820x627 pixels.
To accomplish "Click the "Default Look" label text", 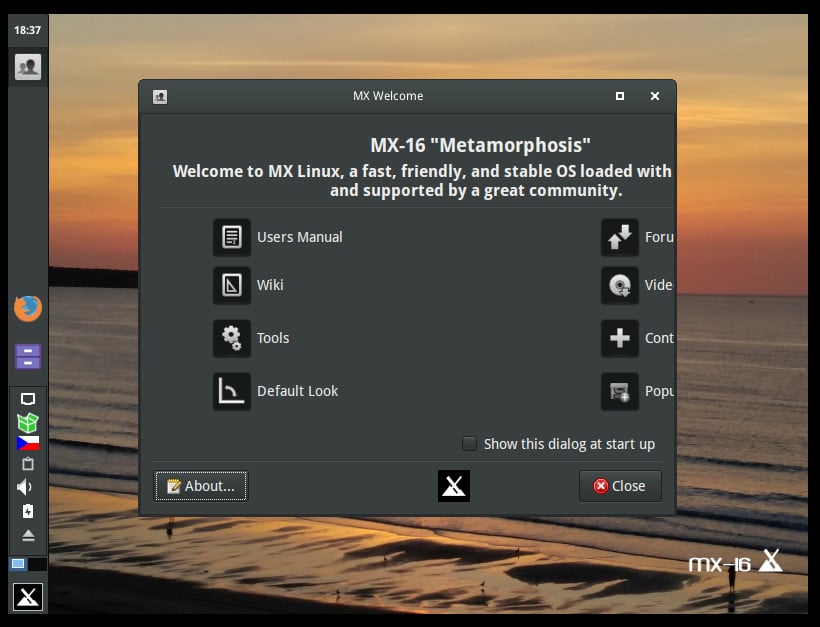I will point(298,391).
